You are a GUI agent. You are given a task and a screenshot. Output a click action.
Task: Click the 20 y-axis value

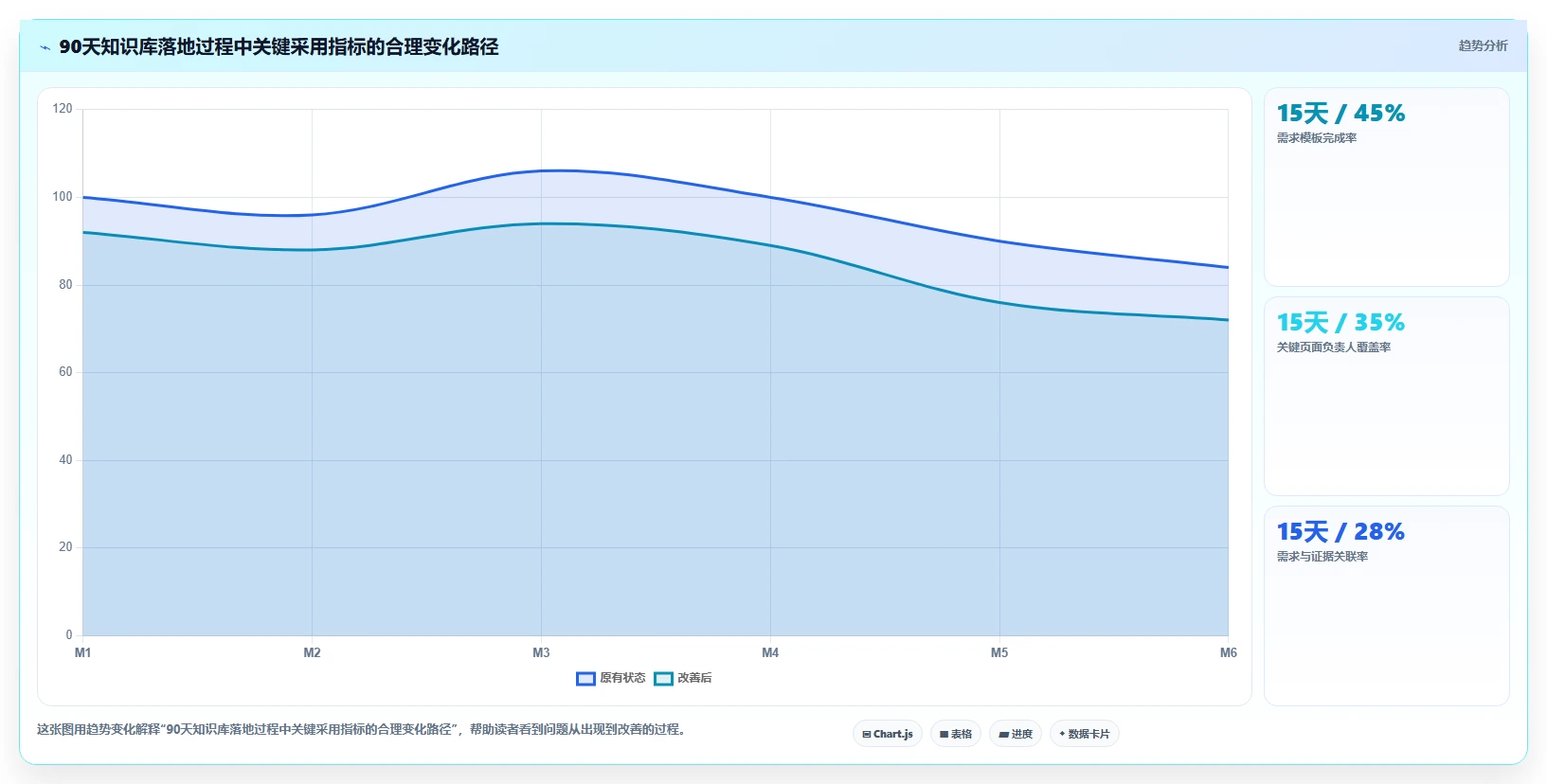tap(65, 547)
